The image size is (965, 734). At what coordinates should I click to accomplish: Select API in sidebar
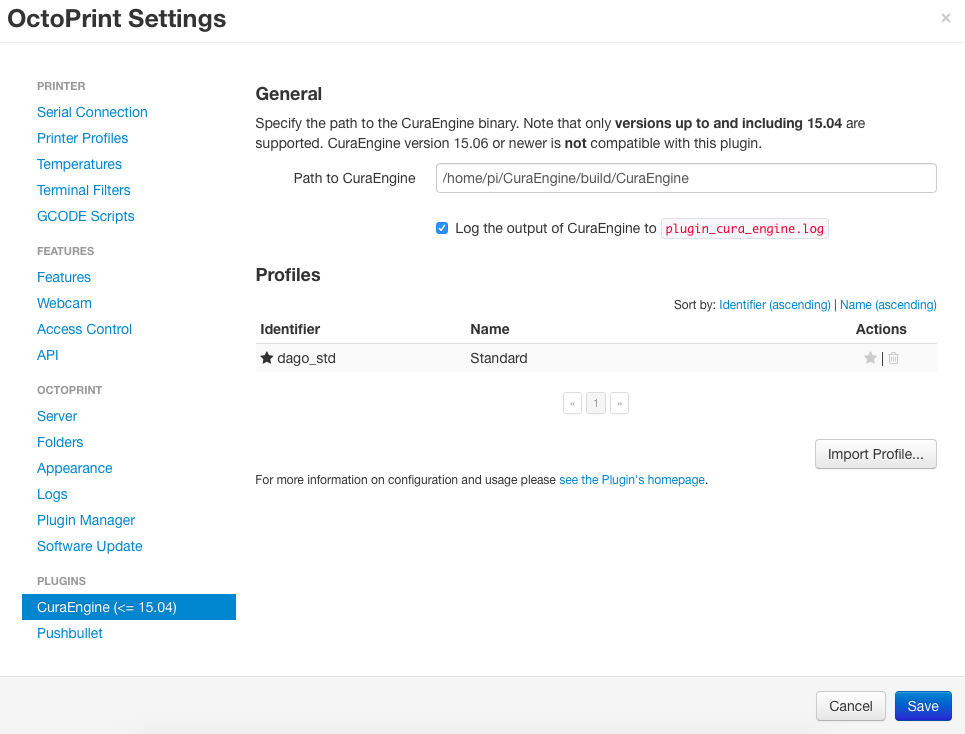point(47,355)
